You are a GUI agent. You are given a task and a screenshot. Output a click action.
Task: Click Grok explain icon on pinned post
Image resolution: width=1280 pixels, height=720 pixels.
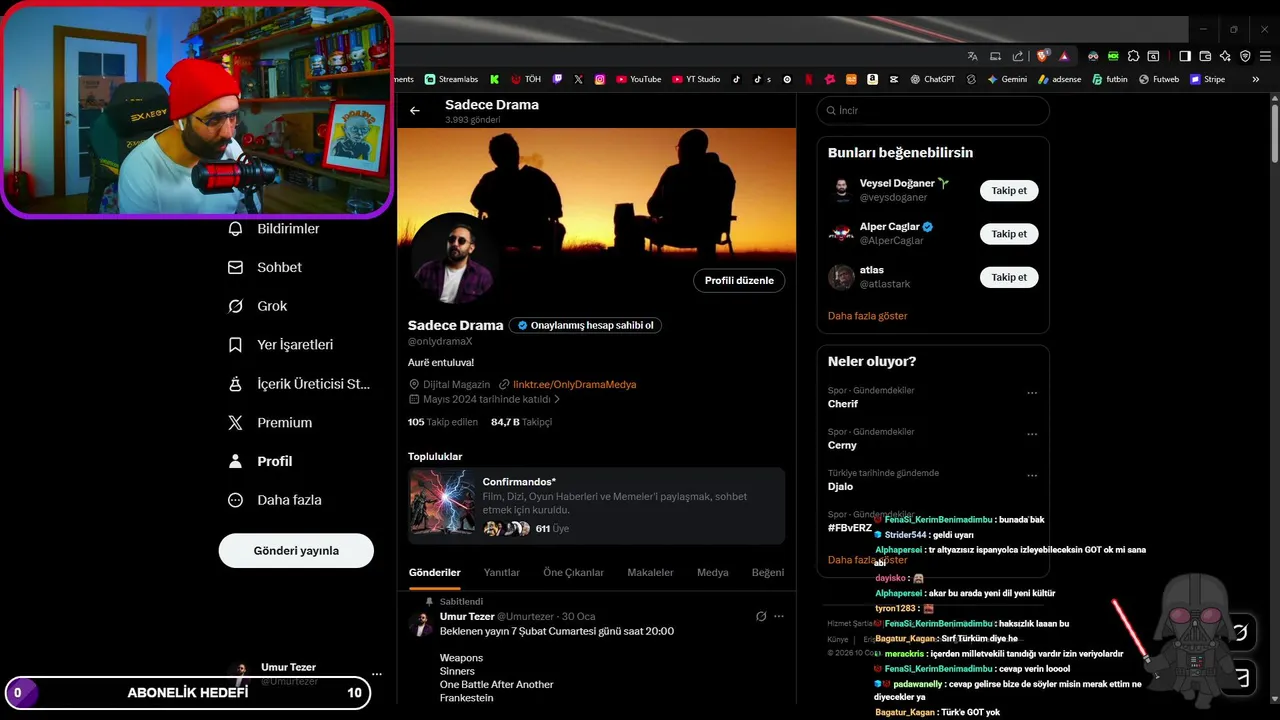pos(761,617)
